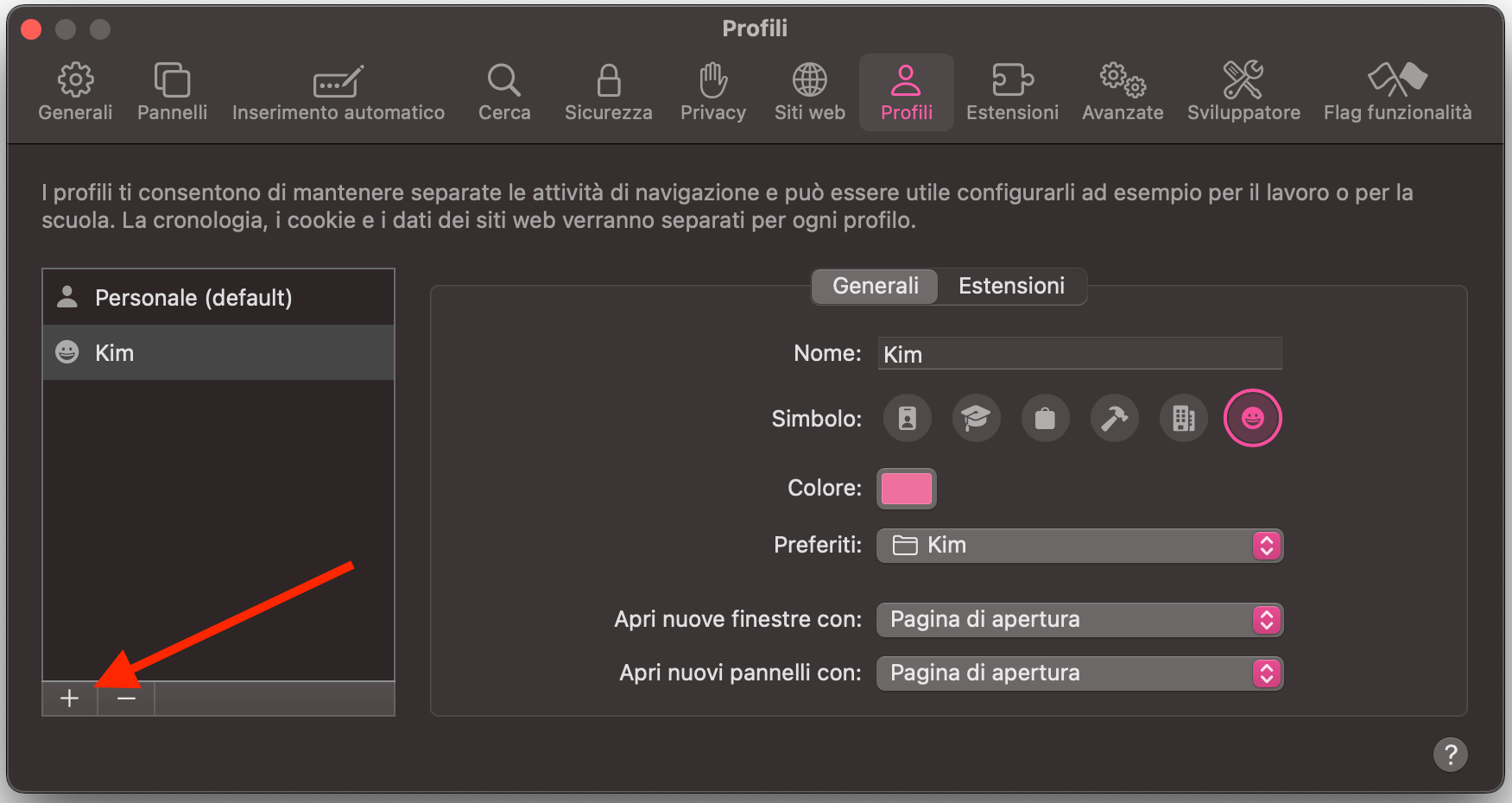Viewport: 1512px width, 803px height.
Task: Change the pink profile color swatch
Action: pos(906,488)
